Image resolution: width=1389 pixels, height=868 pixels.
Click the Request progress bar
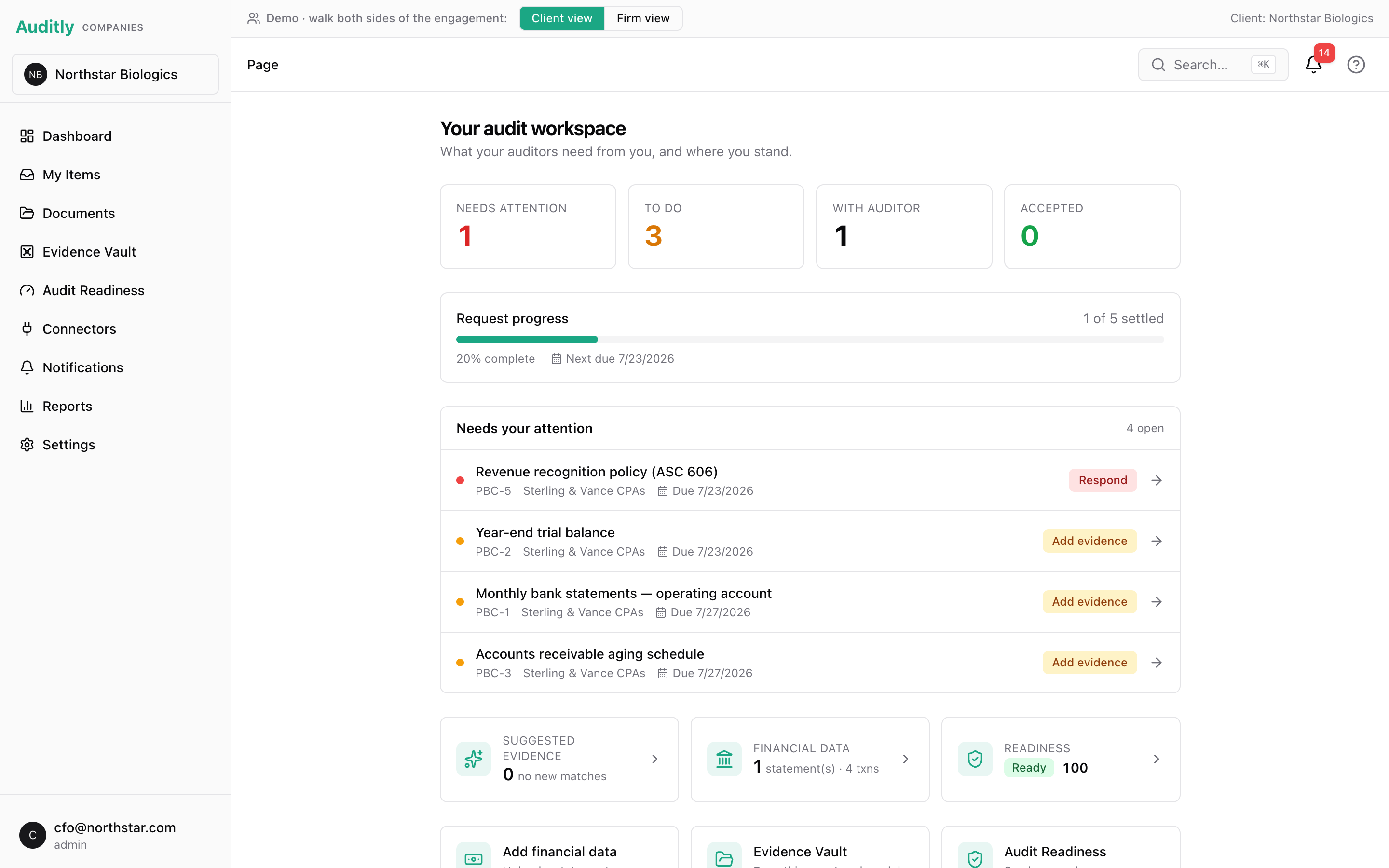[810, 339]
